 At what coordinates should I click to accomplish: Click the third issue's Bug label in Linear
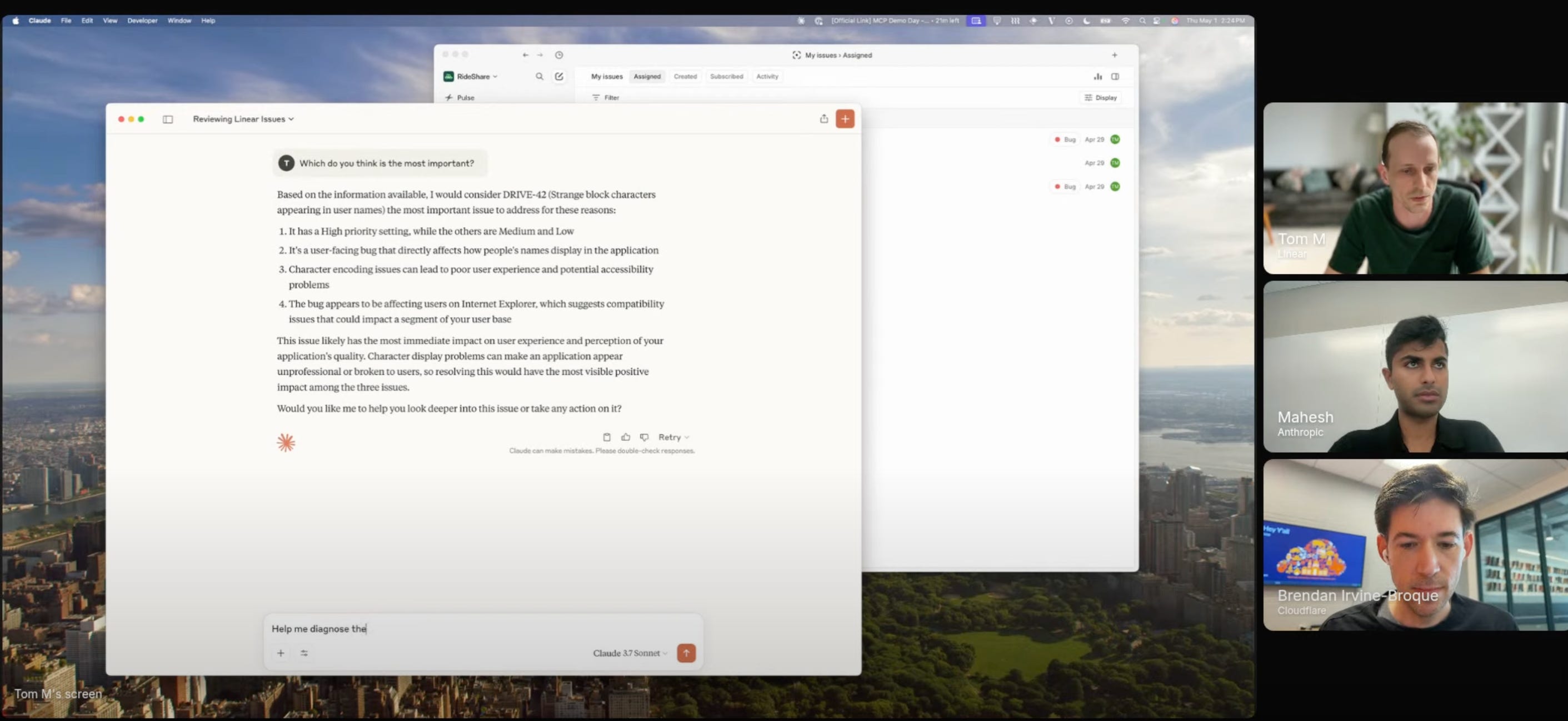tap(1065, 186)
